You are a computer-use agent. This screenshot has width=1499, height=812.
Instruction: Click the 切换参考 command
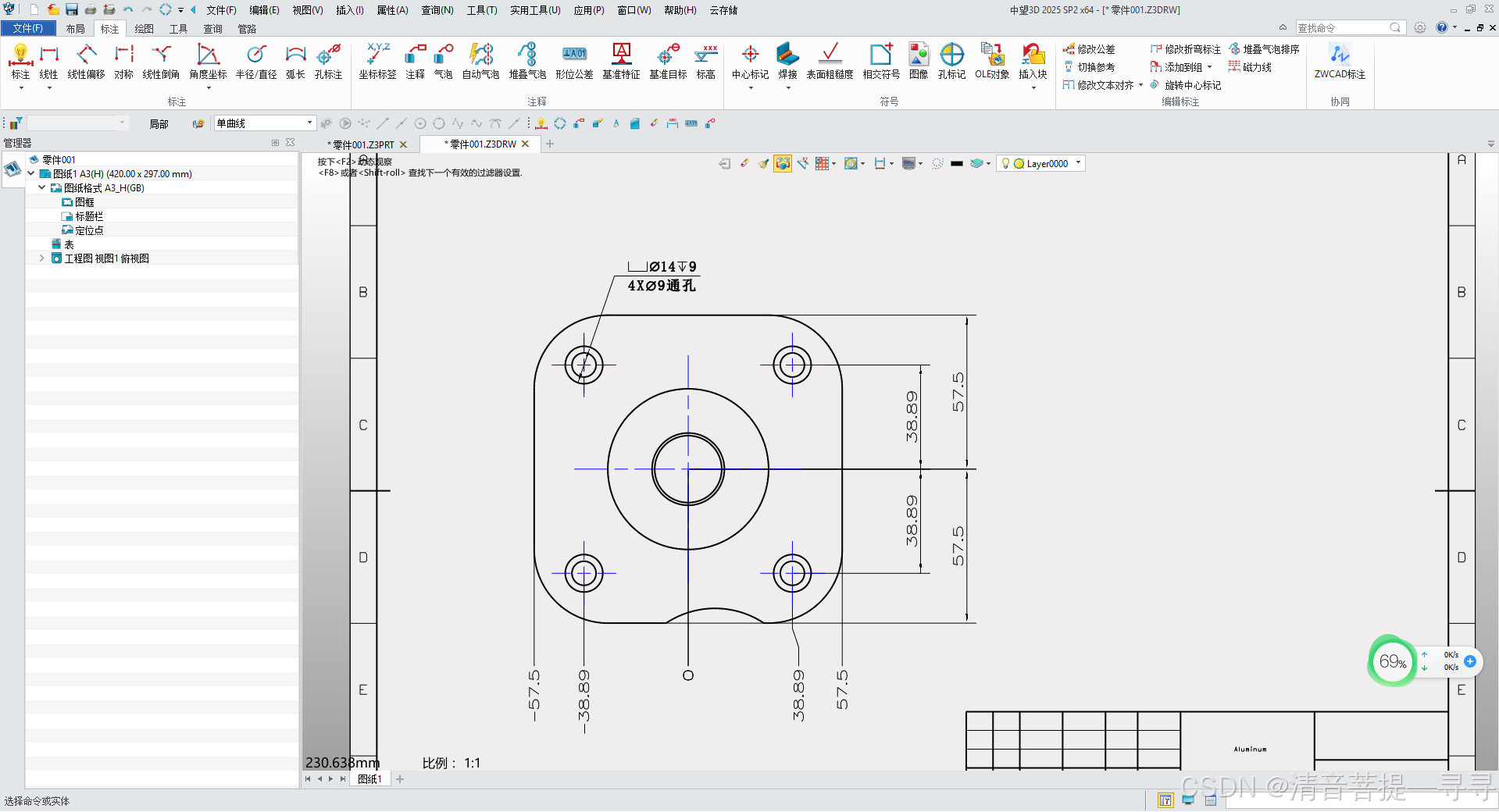click(1089, 67)
